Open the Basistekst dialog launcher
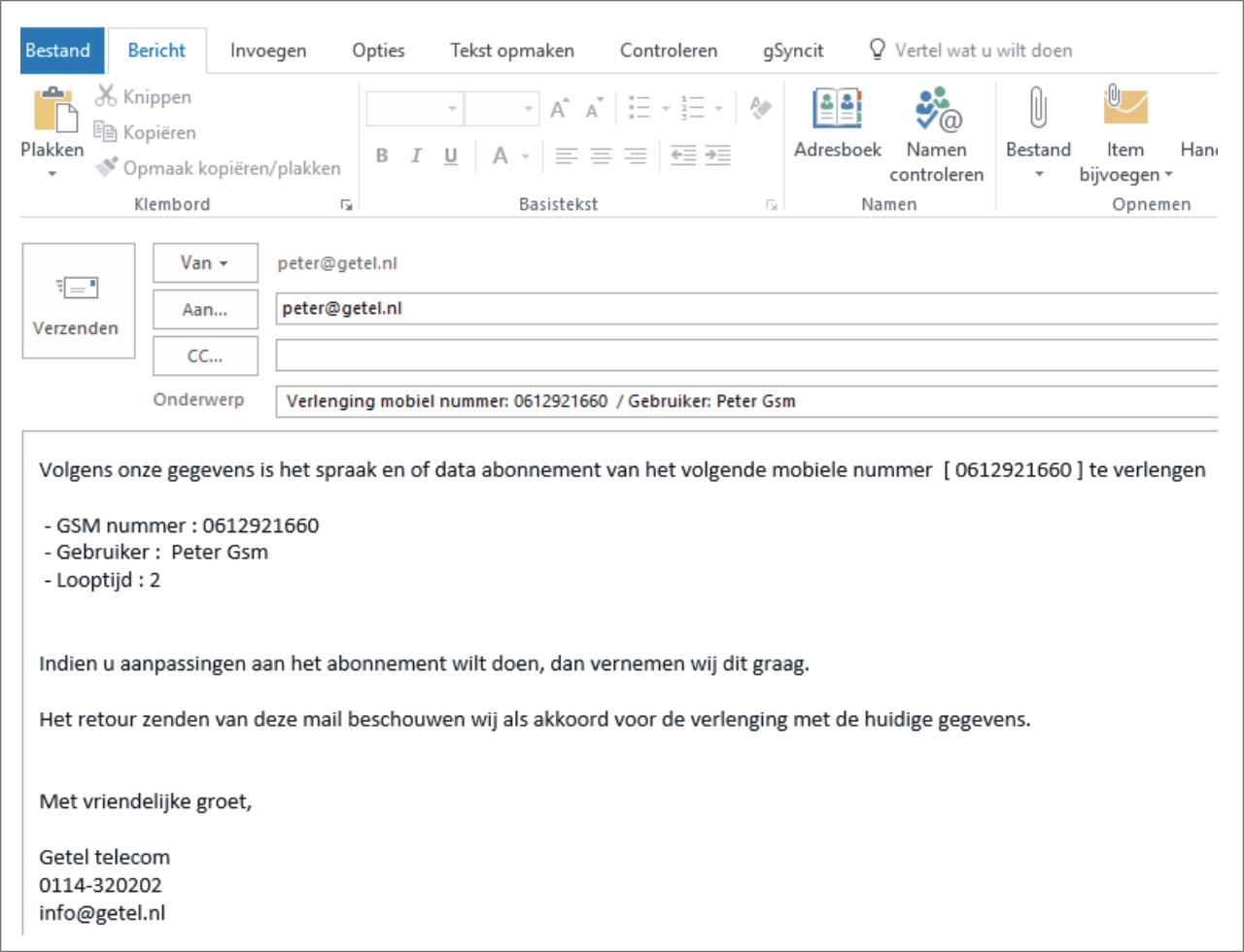Screen dimensions: 1244x952 point(771,205)
